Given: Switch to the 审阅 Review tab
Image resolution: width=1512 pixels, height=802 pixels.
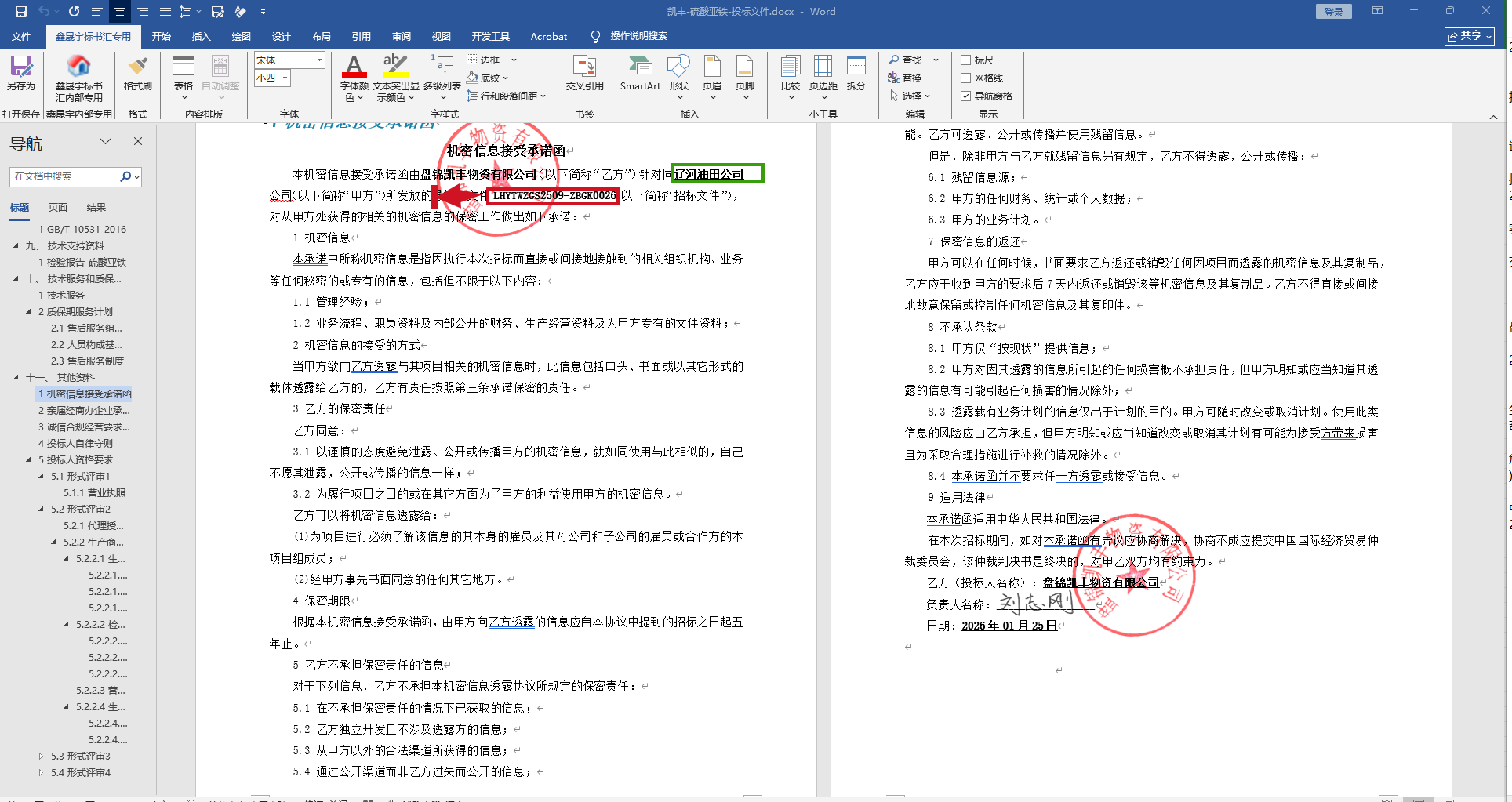Looking at the screenshot, I should 401,36.
